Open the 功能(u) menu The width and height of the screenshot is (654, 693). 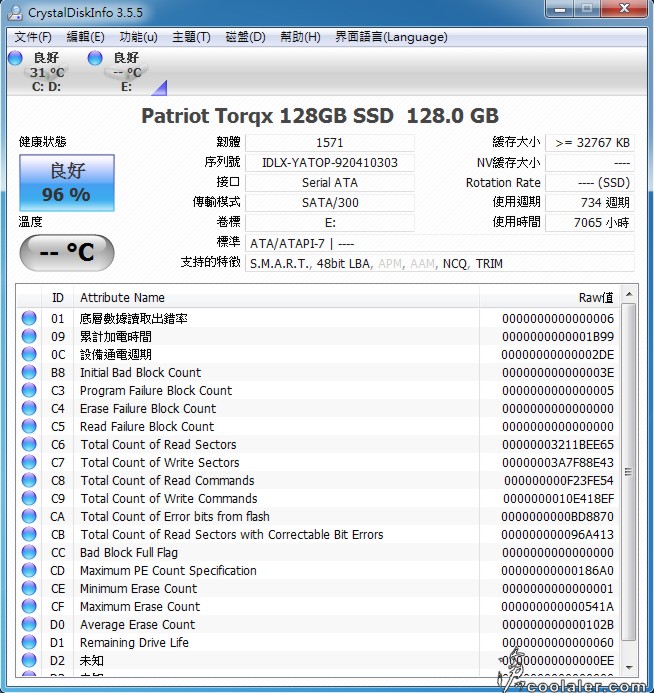click(138, 37)
